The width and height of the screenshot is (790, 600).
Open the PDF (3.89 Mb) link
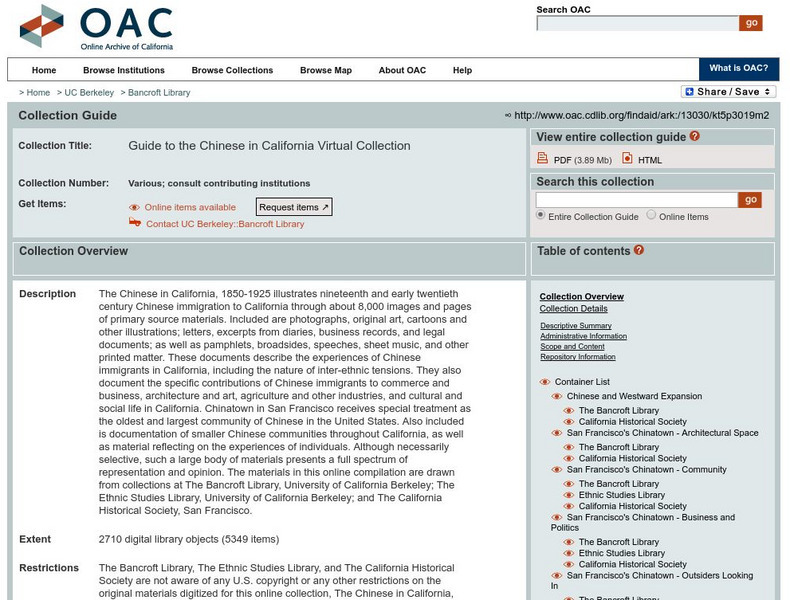(582, 160)
